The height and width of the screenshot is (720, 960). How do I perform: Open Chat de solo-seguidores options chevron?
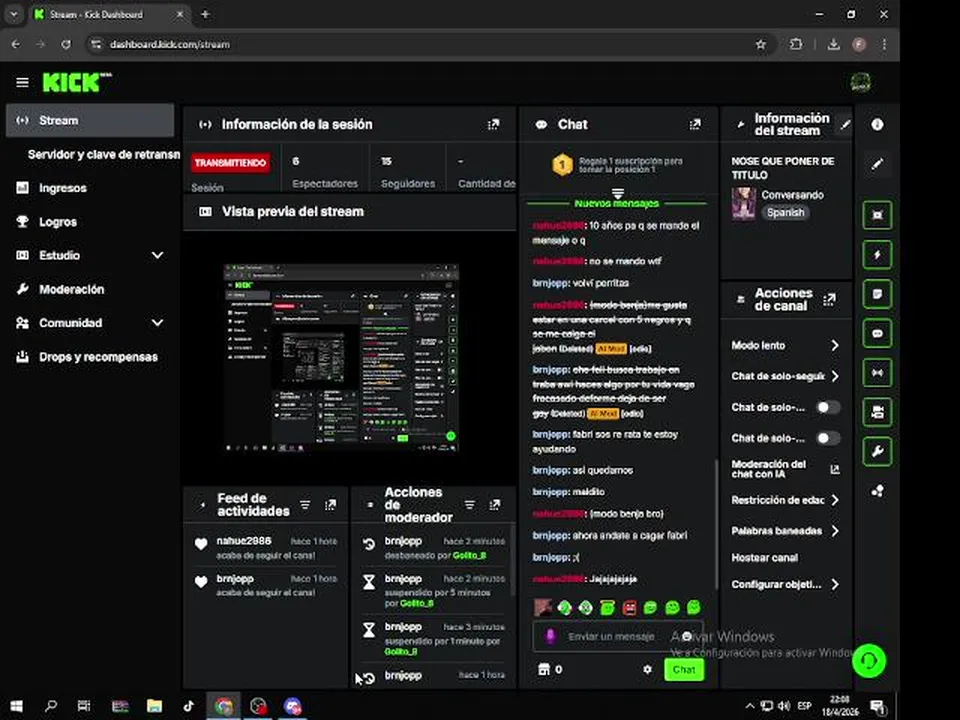[x=835, y=376]
